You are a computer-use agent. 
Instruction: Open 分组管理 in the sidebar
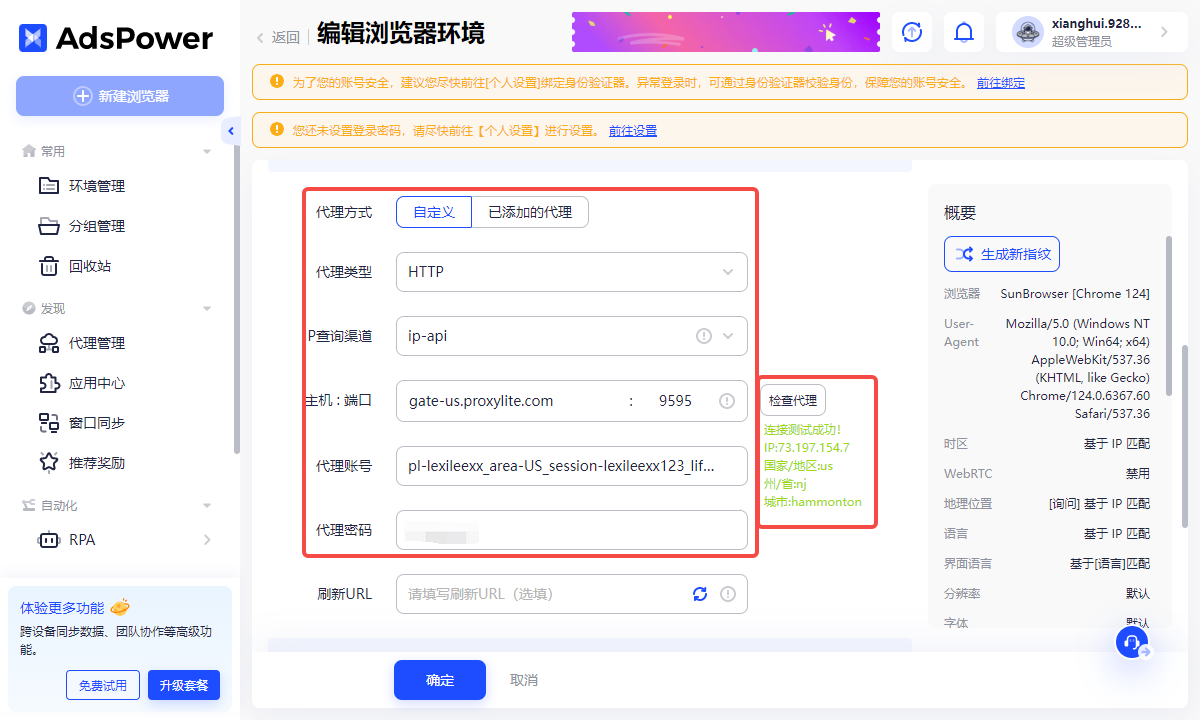(x=97, y=226)
